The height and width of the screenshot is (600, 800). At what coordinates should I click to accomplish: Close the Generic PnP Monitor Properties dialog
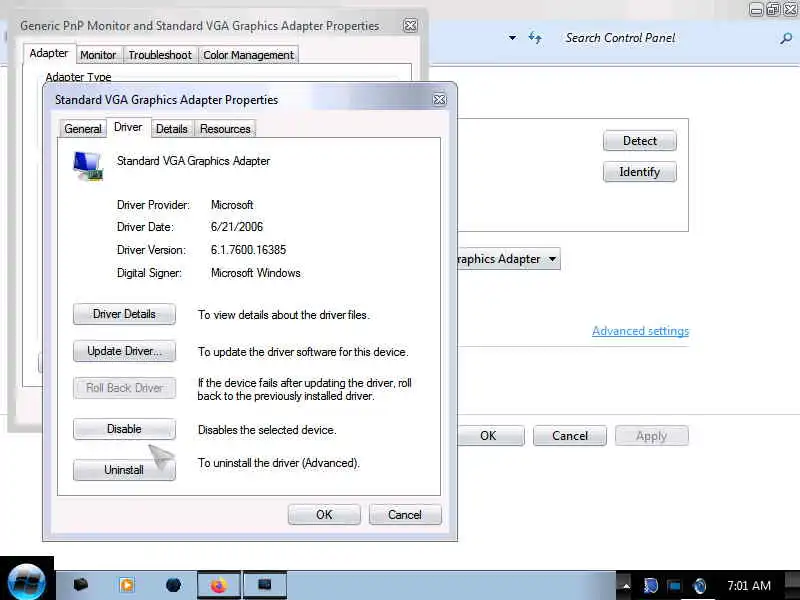410,26
